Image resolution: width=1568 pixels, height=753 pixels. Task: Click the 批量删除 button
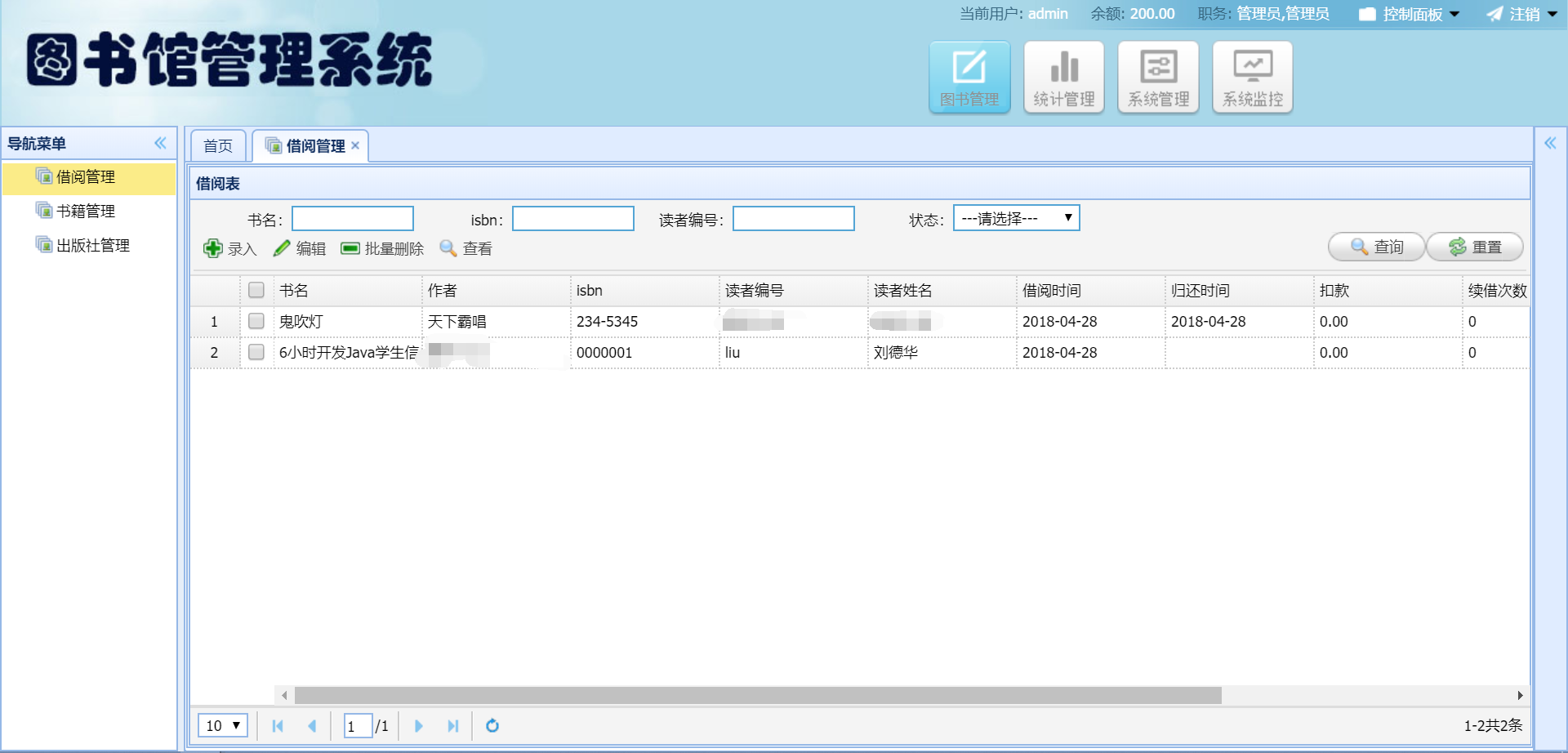point(382,248)
